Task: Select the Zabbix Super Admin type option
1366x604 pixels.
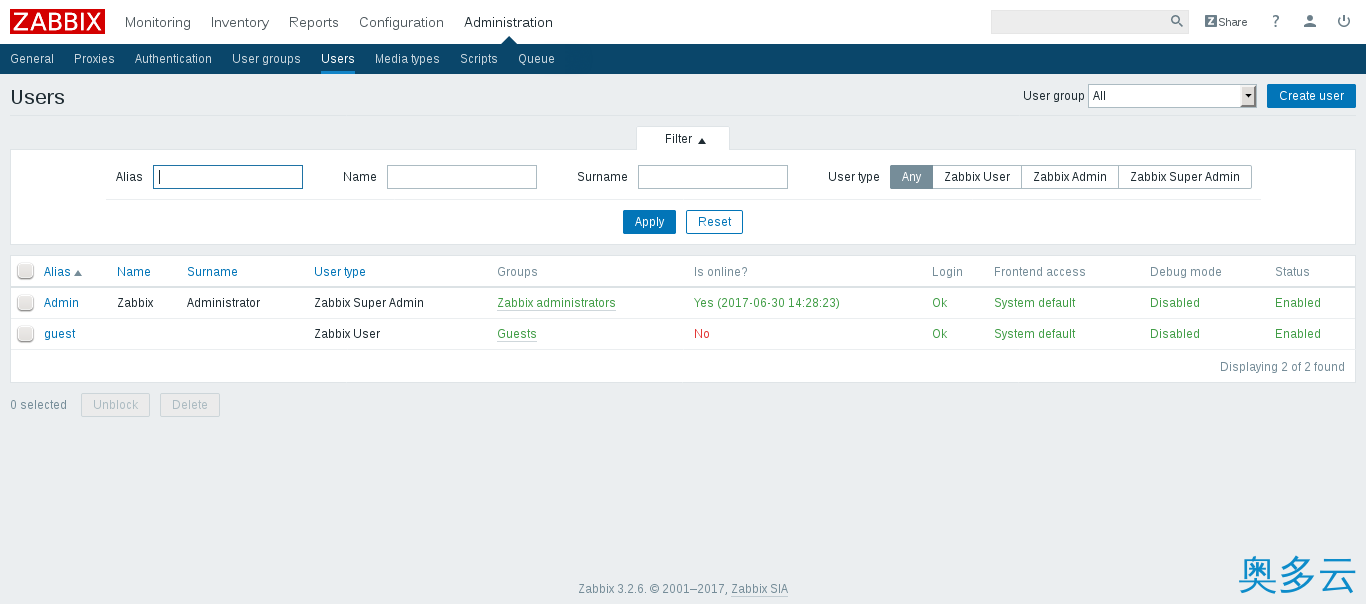Action: pyautogui.click(x=1185, y=177)
